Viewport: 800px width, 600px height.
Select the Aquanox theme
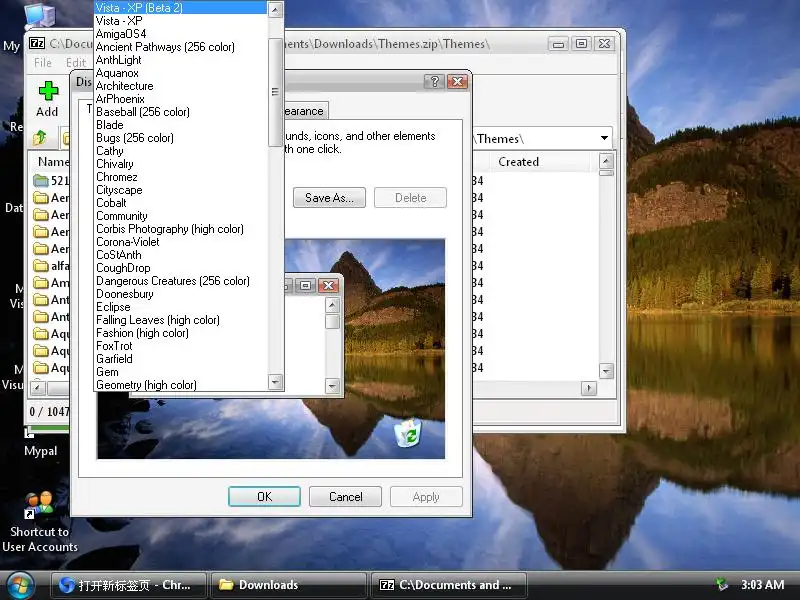tap(181, 73)
